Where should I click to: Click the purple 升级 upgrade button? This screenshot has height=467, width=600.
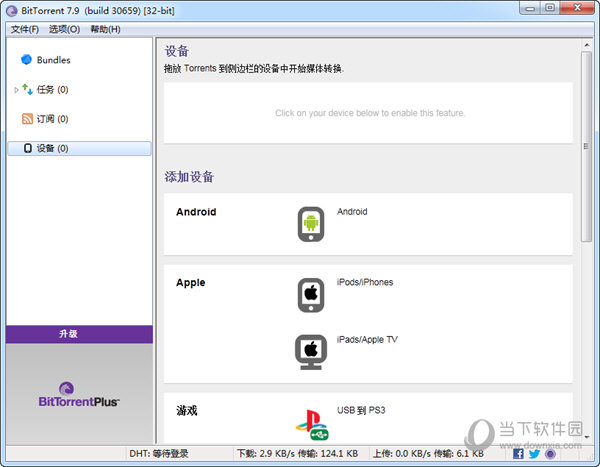79,334
